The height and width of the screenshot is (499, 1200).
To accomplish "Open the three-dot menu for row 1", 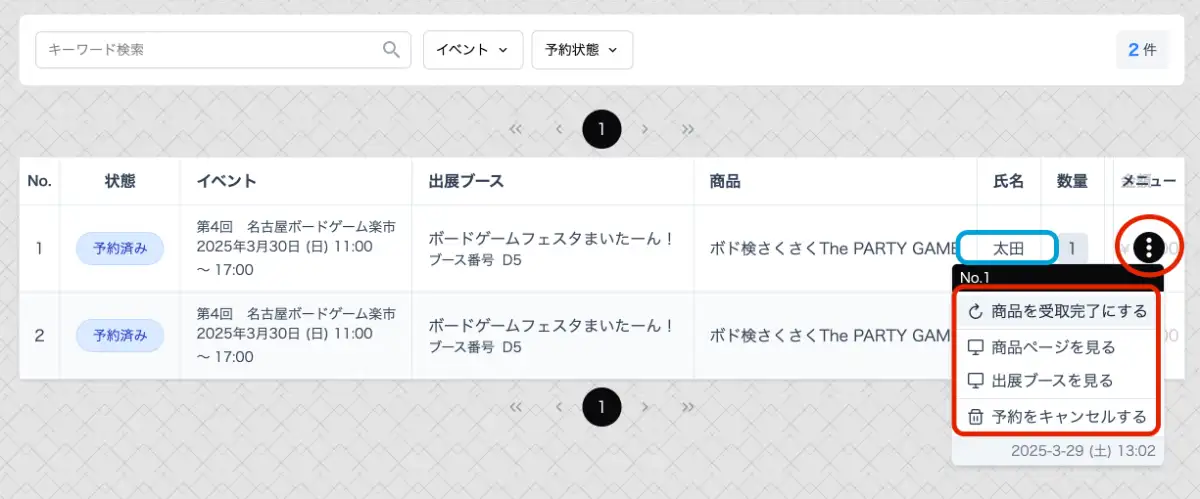I will click(1149, 248).
